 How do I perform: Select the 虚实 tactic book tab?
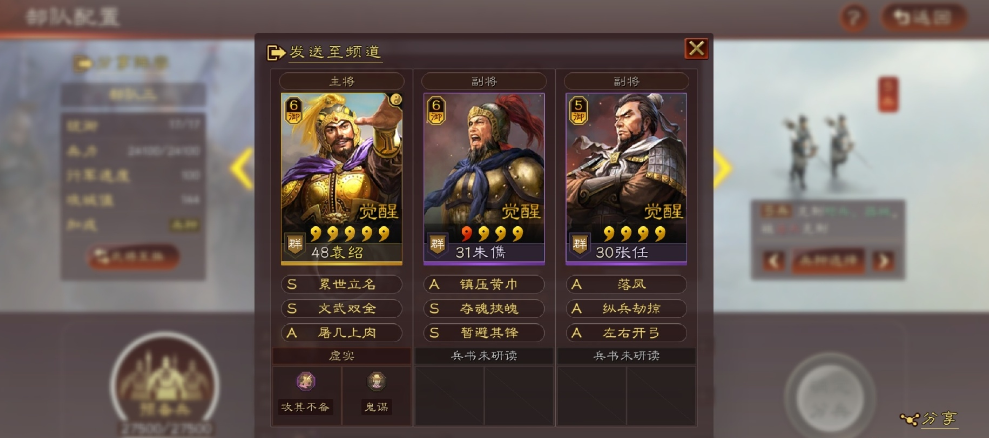coord(341,356)
